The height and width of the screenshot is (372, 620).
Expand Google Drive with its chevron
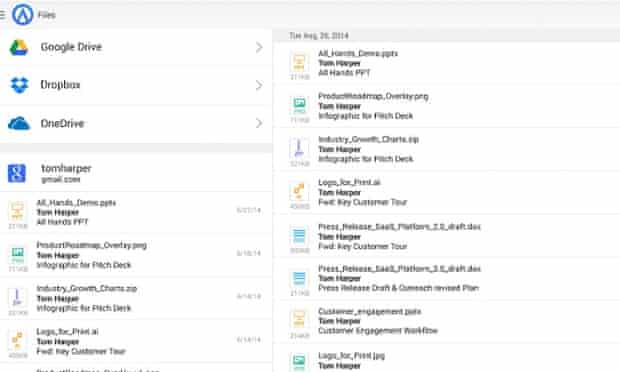[259, 47]
